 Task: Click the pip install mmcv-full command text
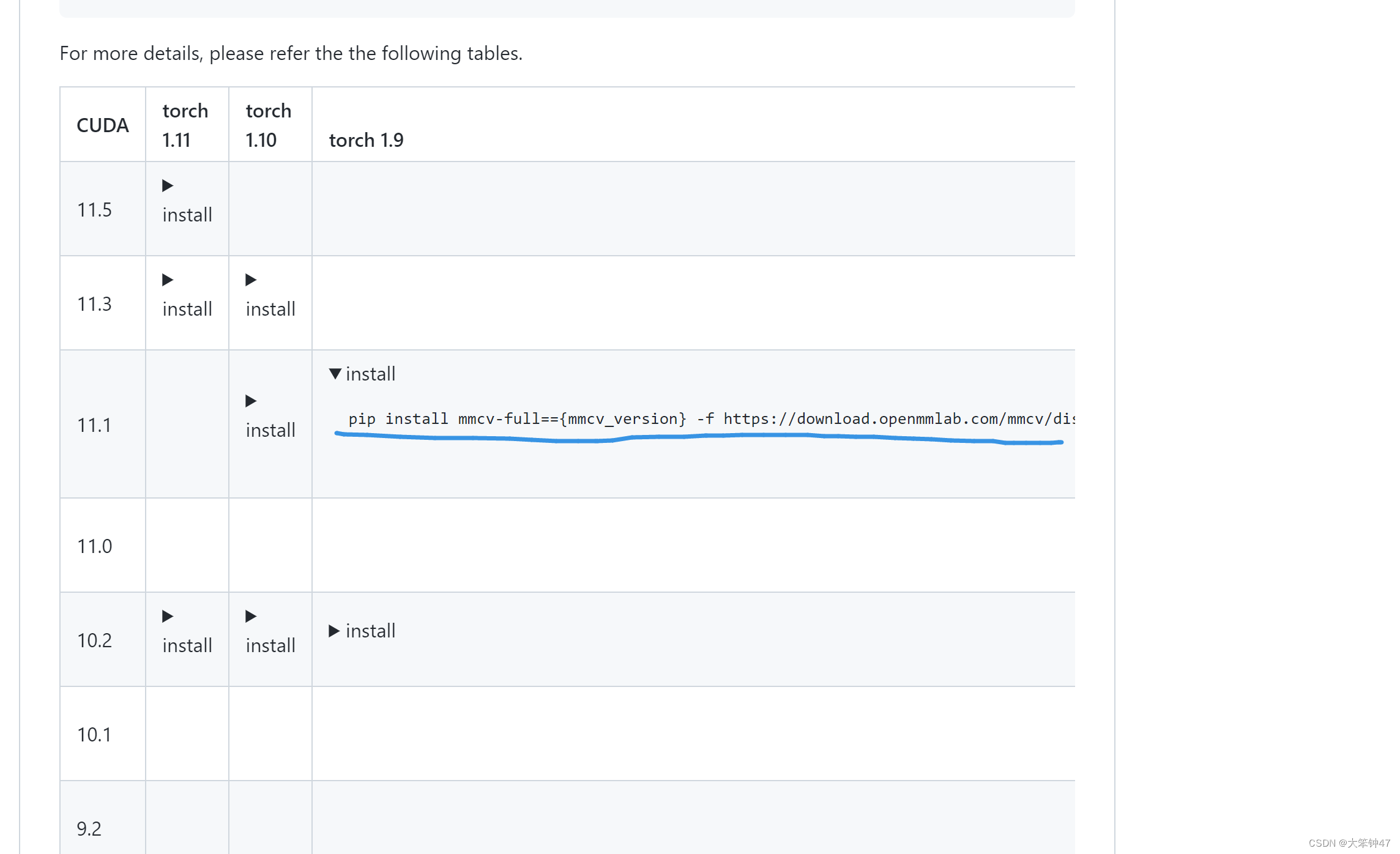tap(711, 419)
